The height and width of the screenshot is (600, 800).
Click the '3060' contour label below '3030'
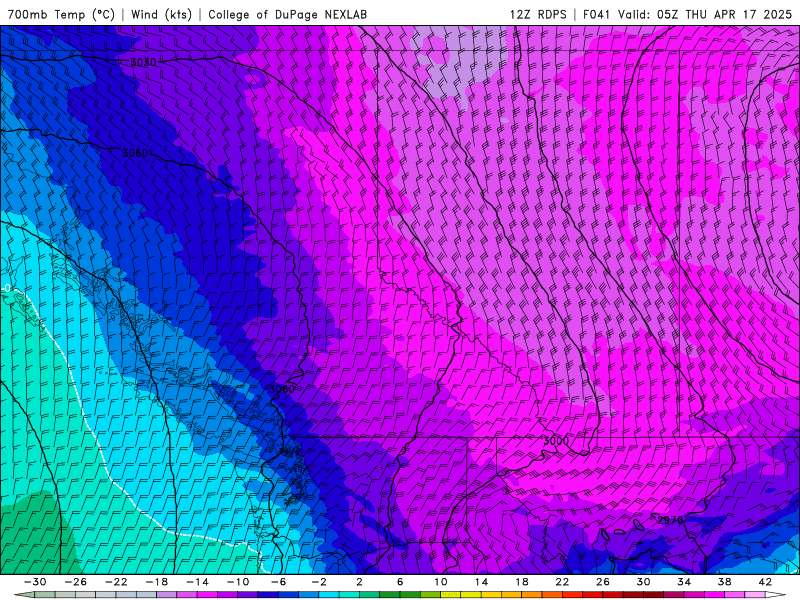click(135, 153)
